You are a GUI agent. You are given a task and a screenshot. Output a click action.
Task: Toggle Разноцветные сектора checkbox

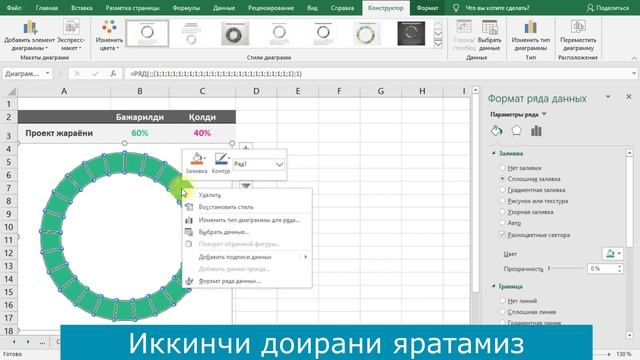502,235
